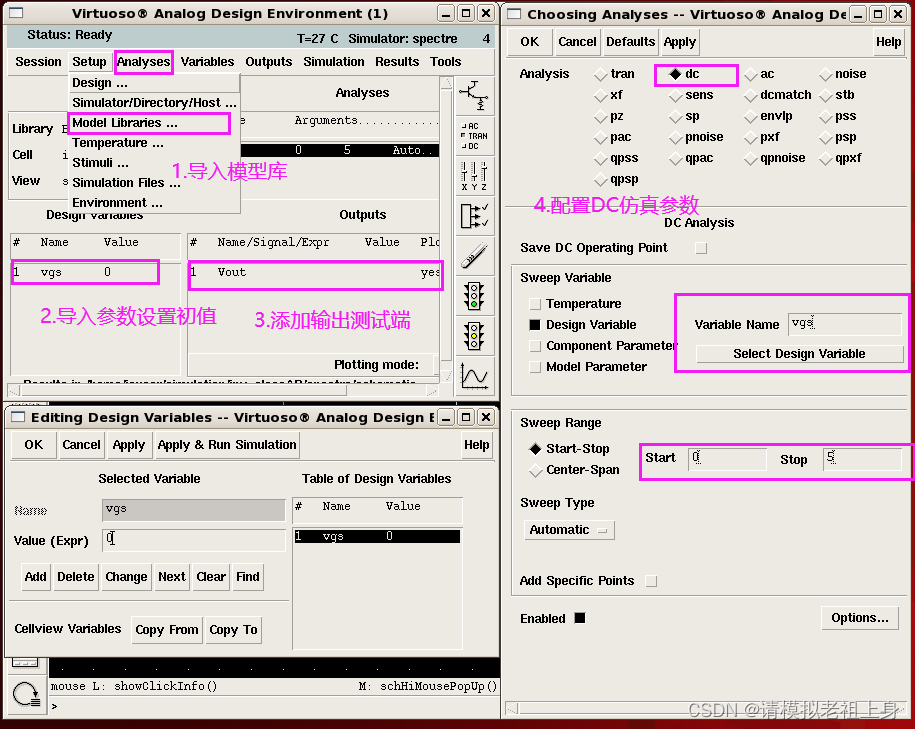Click the Choose Design transistor icon
The height and width of the screenshot is (729, 915).
coord(474,96)
